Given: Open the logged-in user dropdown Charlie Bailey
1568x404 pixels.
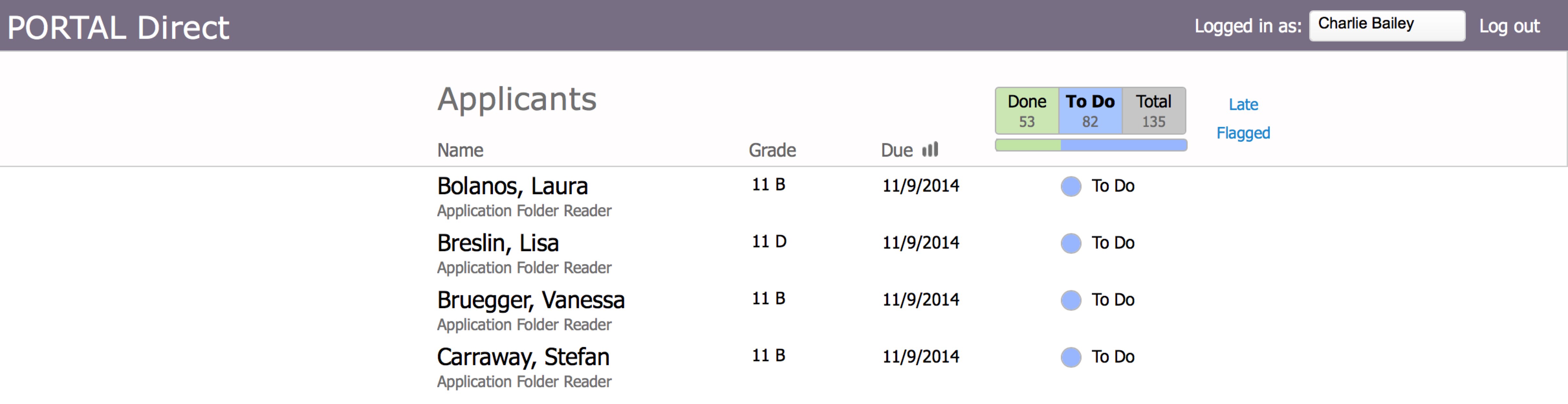Looking at the screenshot, I should pos(1387,26).
